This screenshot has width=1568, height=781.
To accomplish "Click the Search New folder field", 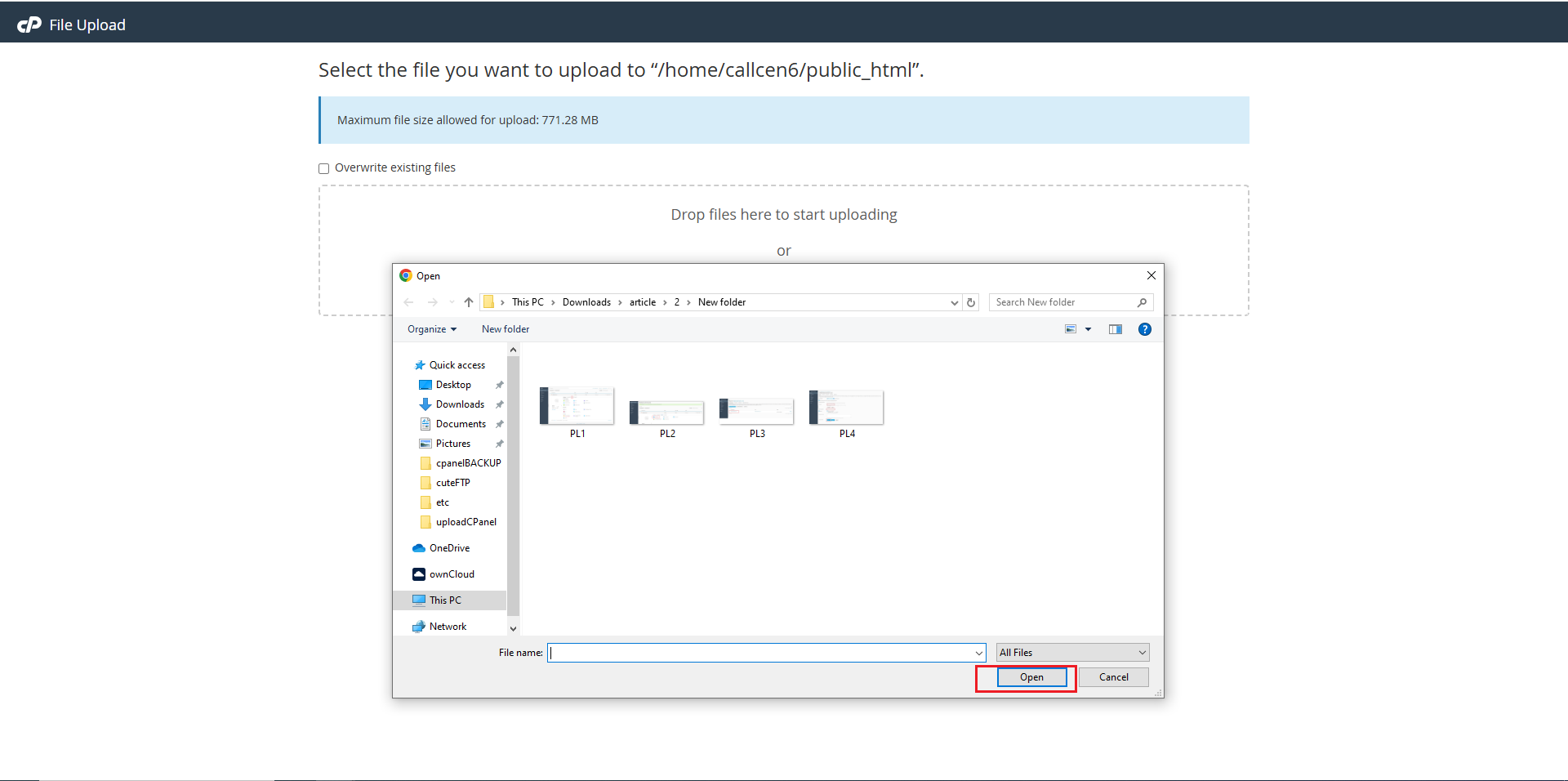I will pyautogui.click(x=1062, y=302).
